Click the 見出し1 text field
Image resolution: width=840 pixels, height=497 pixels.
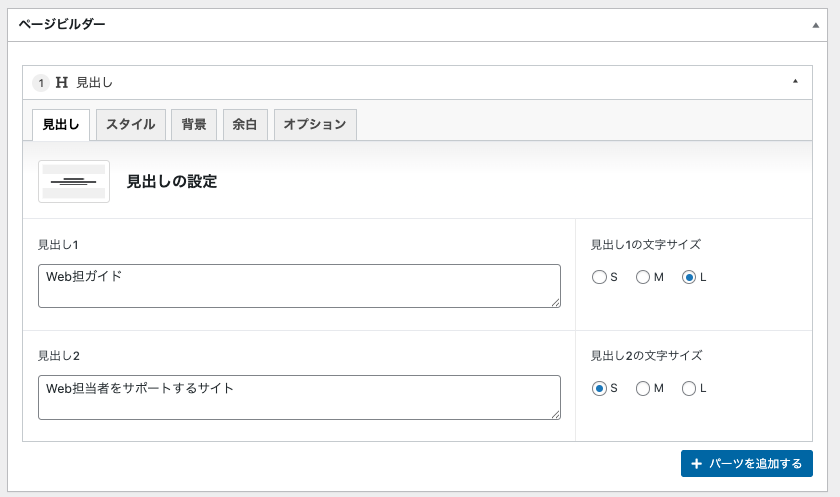[x=298, y=286]
